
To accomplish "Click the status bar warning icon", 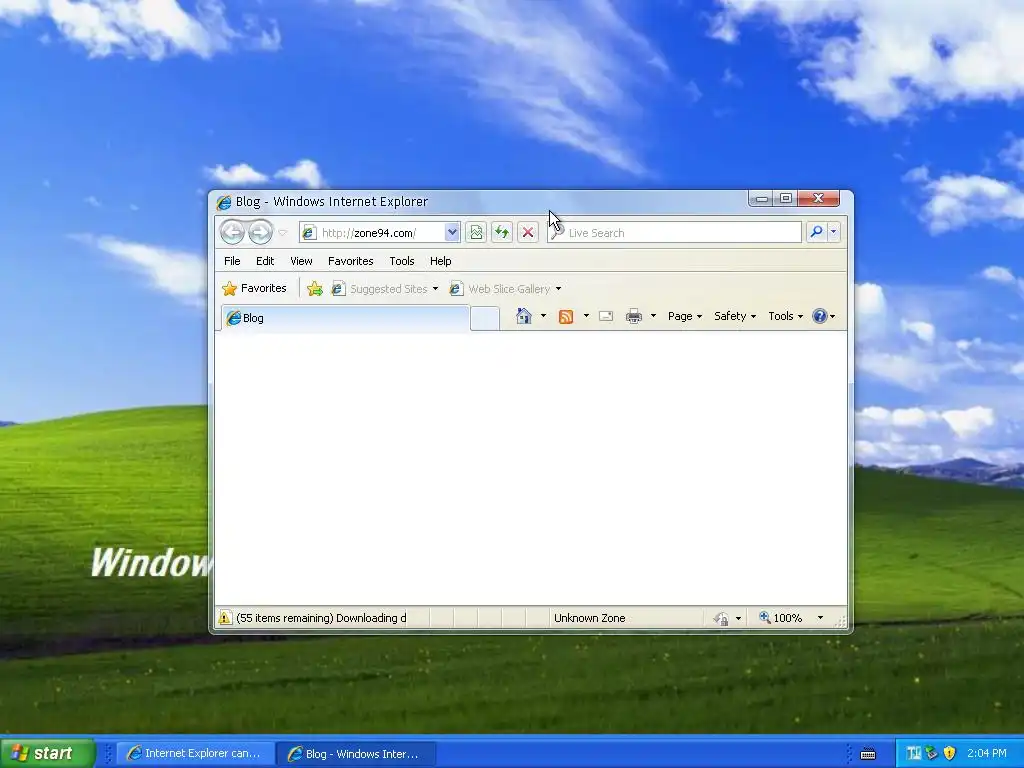I will tap(225, 618).
